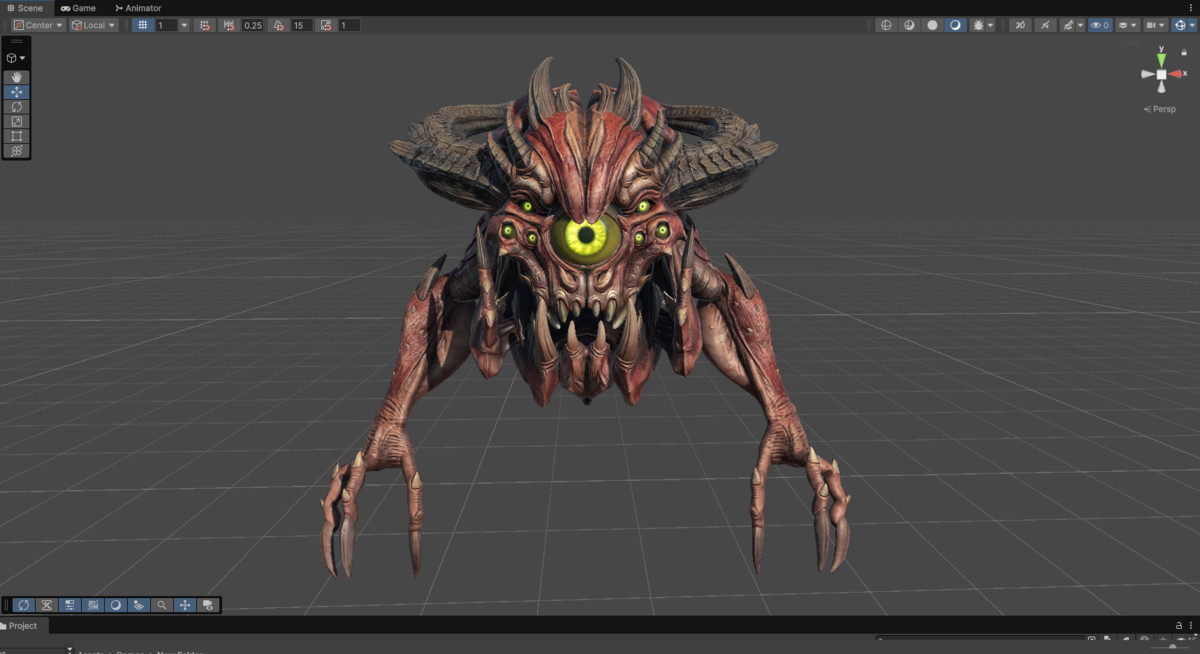The height and width of the screenshot is (654, 1200).
Task: Switch to the Animator tab
Action: coord(138,8)
